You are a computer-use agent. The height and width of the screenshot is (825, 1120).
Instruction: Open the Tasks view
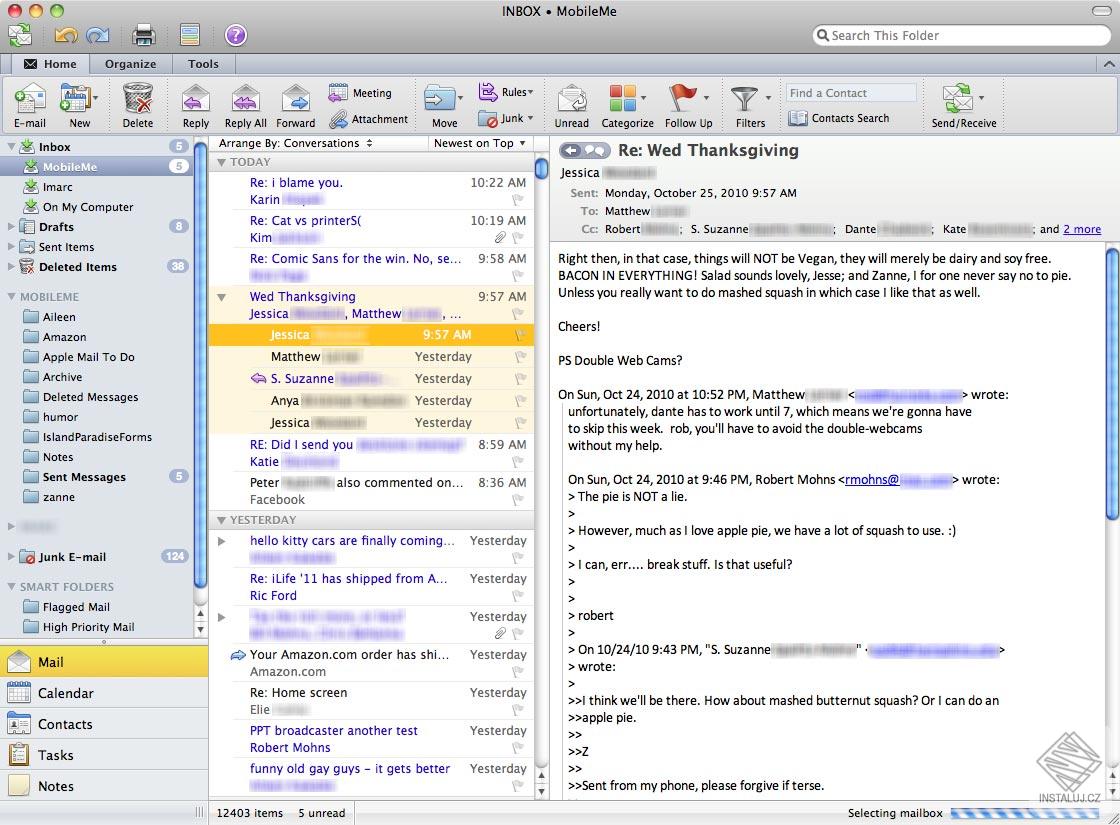coord(104,755)
